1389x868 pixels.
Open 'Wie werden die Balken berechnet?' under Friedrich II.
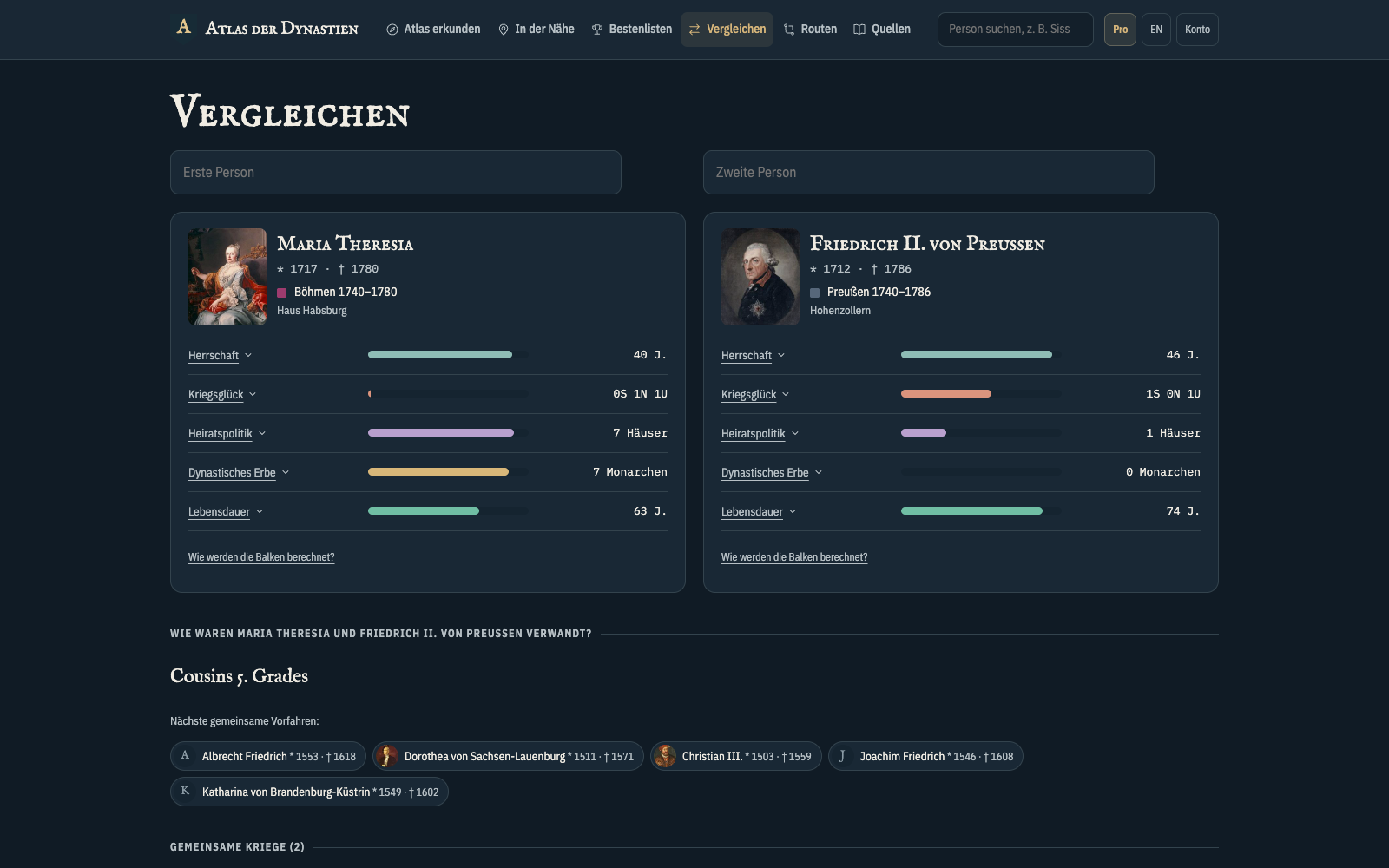coord(794,557)
